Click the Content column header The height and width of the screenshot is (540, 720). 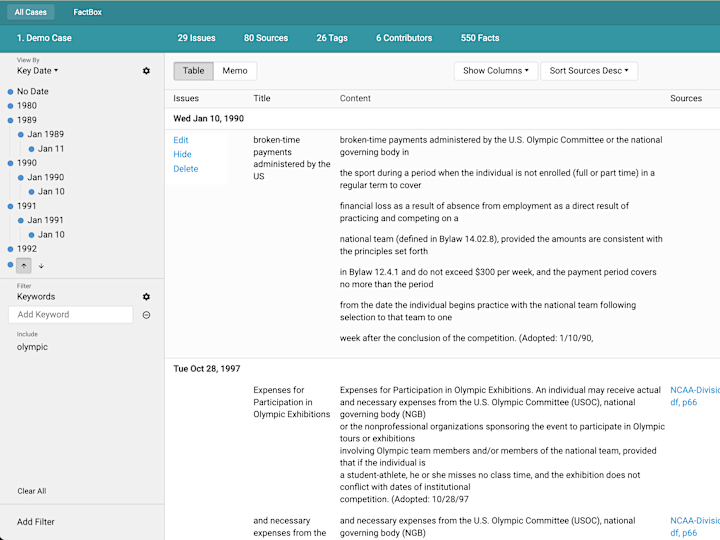[x=355, y=98]
